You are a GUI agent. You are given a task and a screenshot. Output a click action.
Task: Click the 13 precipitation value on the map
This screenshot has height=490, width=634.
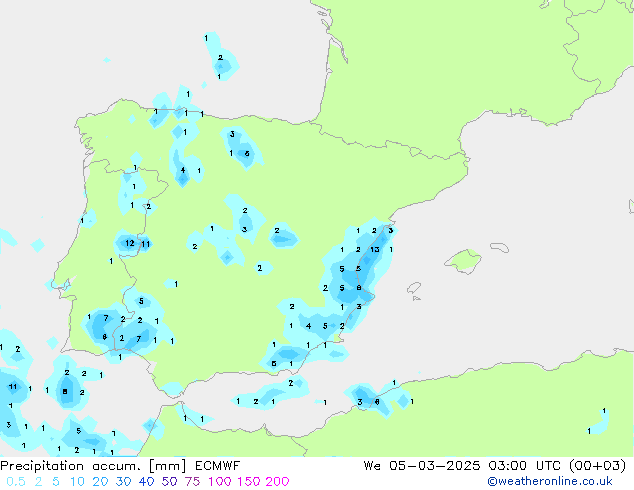click(375, 249)
